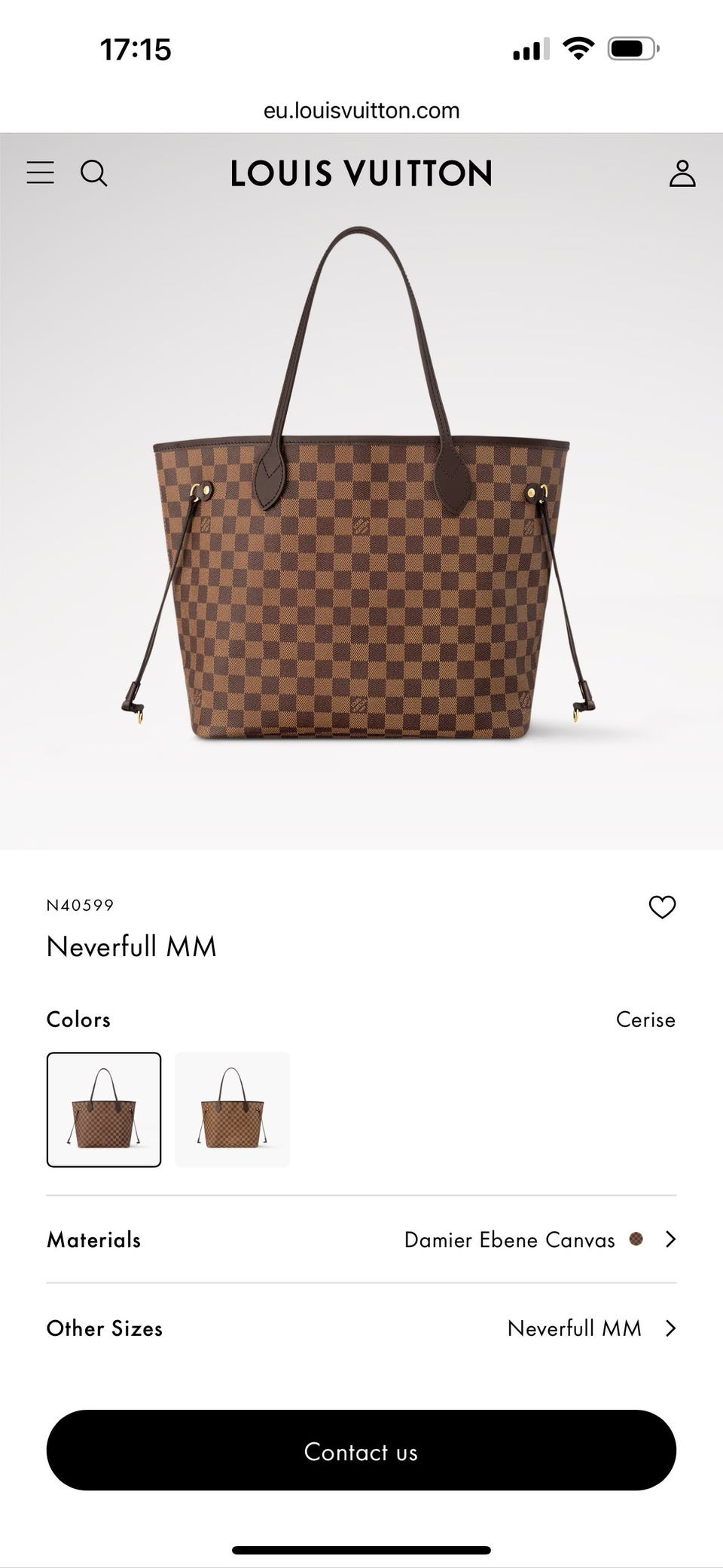This screenshot has height=1568, width=723.
Task: Choose the second color variant thumbnail
Action: (x=232, y=1109)
